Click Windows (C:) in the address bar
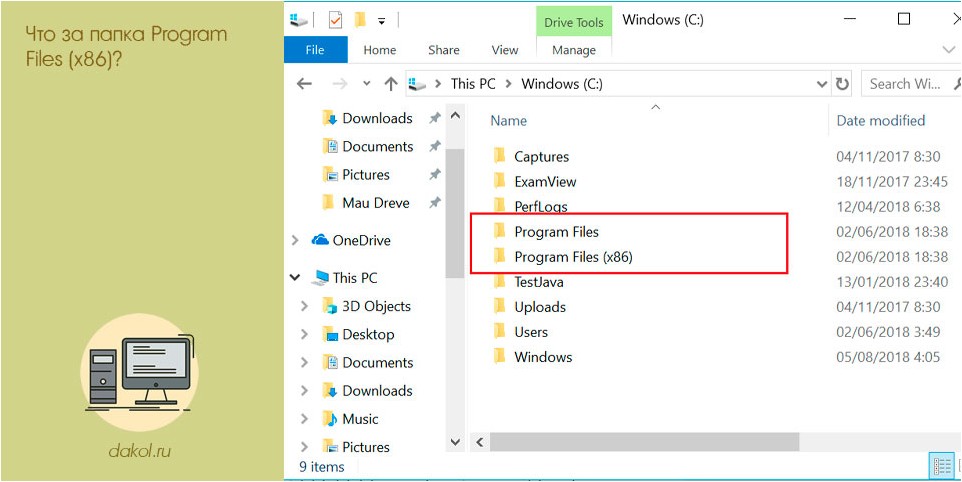The height and width of the screenshot is (482, 962). tap(562, 84)
